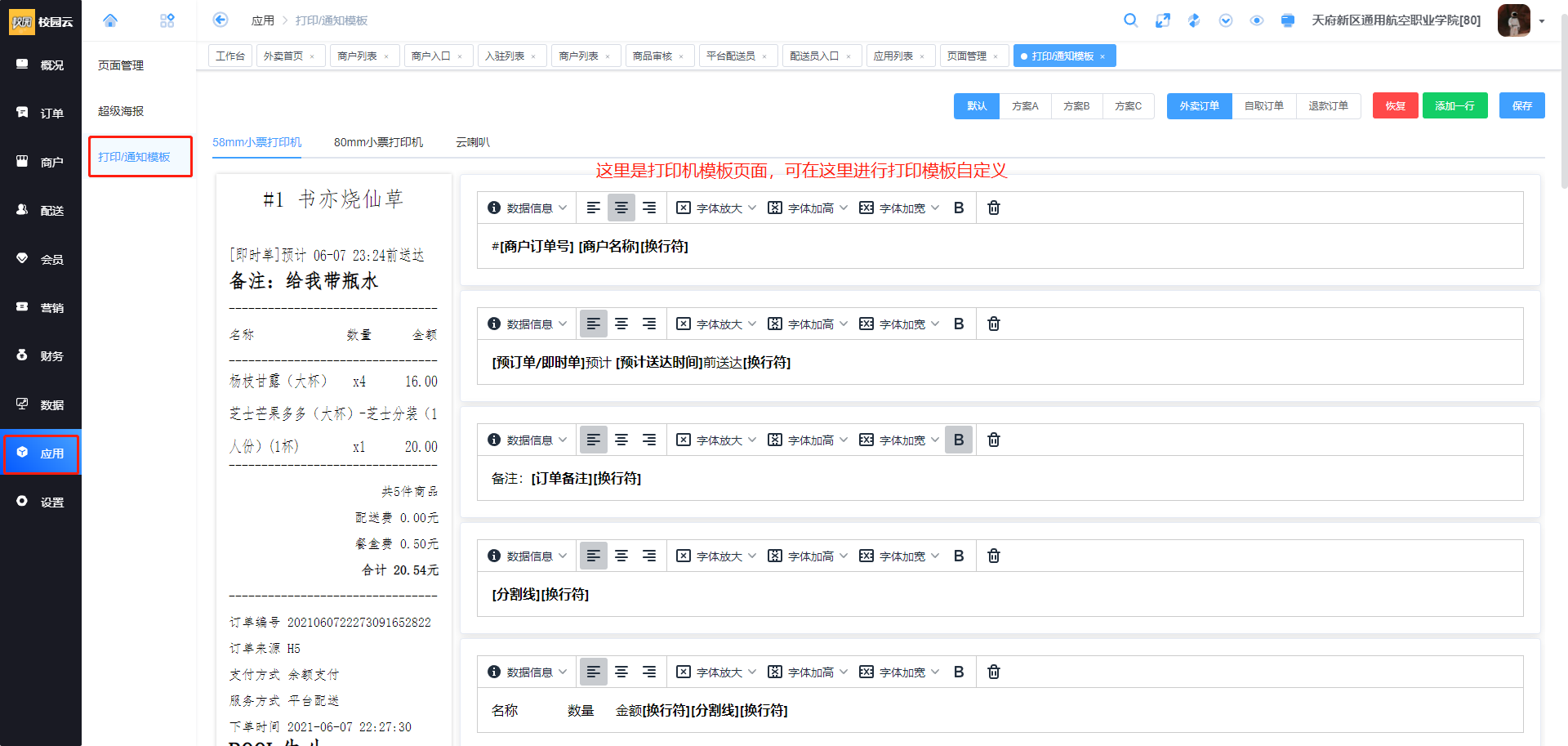This screenshot has width=1568, height=746.
Task: Open the user avatar menu
Action: click(1513, 20)
